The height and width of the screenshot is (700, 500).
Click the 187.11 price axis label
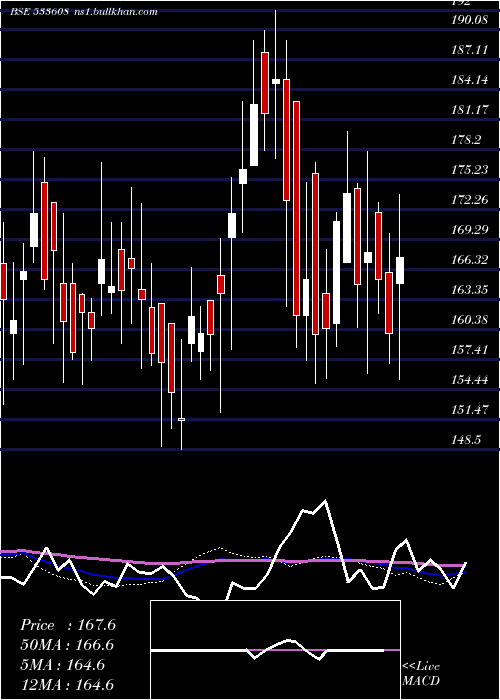(470, 50)
